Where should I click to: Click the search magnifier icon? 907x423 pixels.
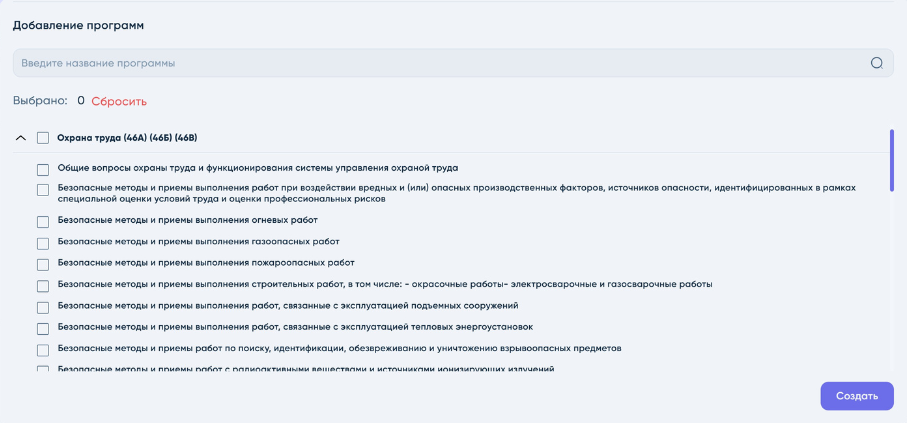click(x=877, y=63)
